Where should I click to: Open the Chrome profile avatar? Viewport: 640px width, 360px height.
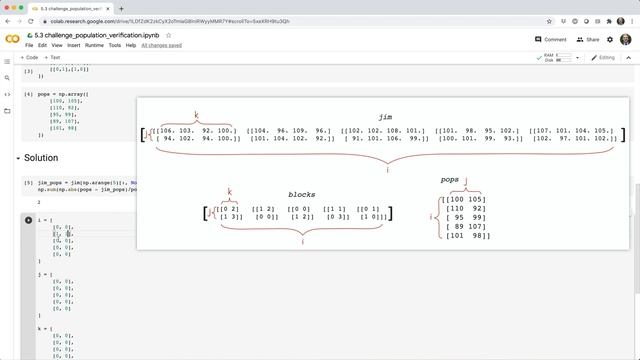pos(621,21)
